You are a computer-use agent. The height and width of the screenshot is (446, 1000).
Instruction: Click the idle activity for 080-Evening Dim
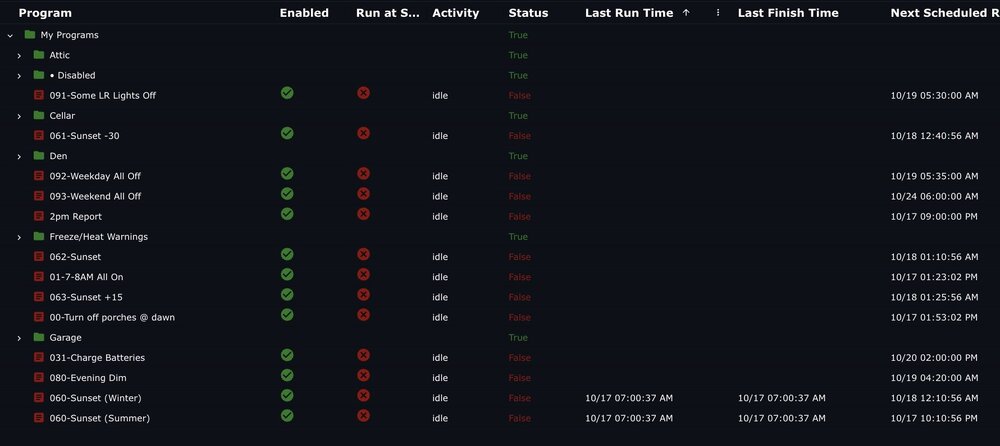click(440, 378)
